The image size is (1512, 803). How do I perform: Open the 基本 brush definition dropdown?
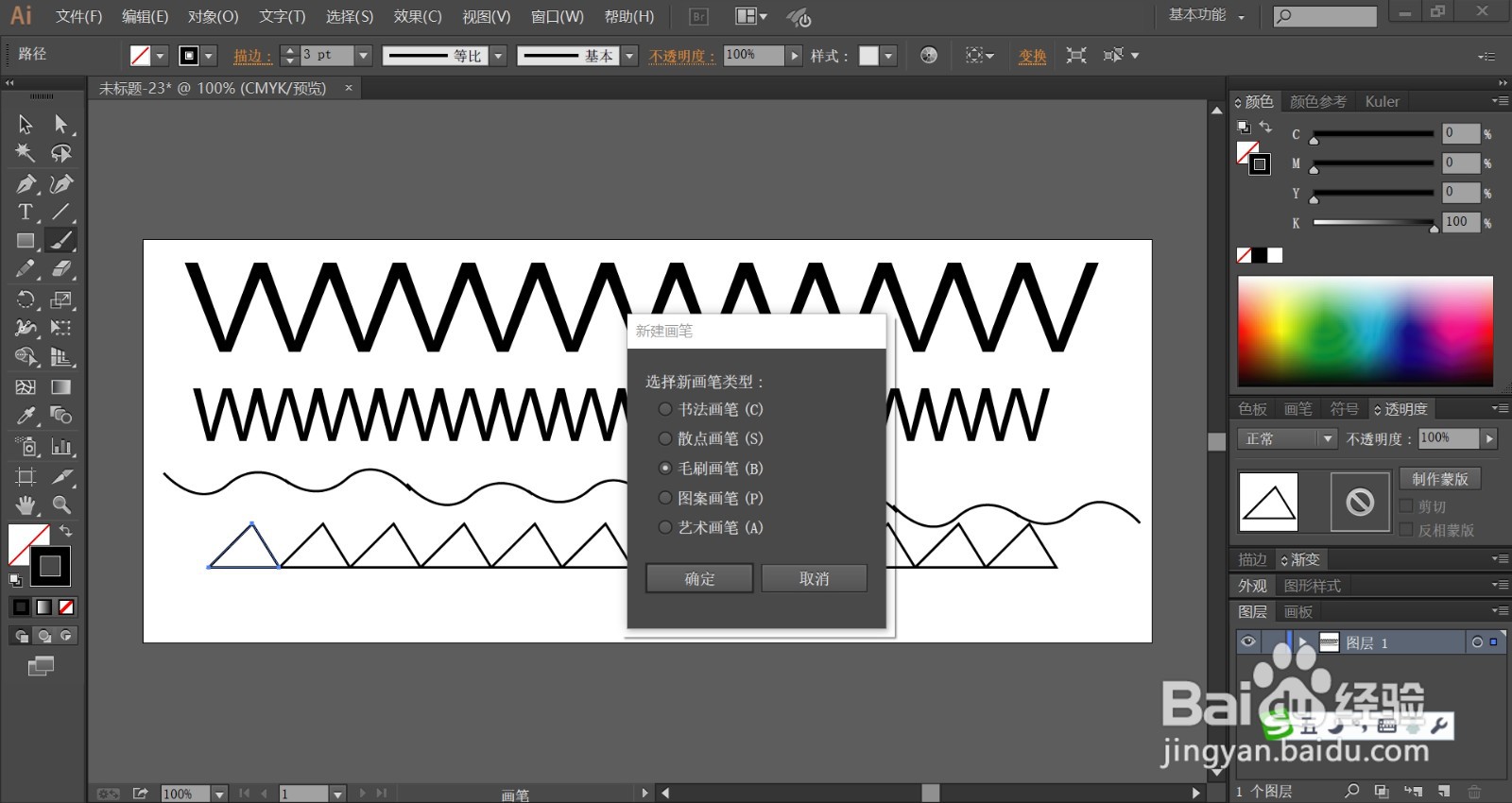tap(629, 56)
